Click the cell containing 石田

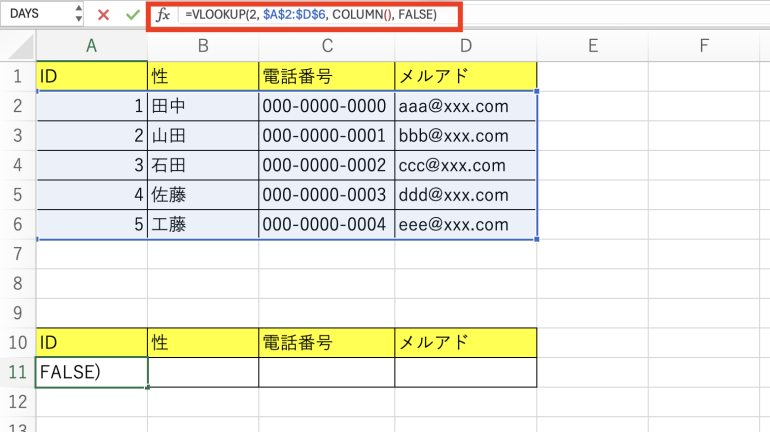[203, 165]
